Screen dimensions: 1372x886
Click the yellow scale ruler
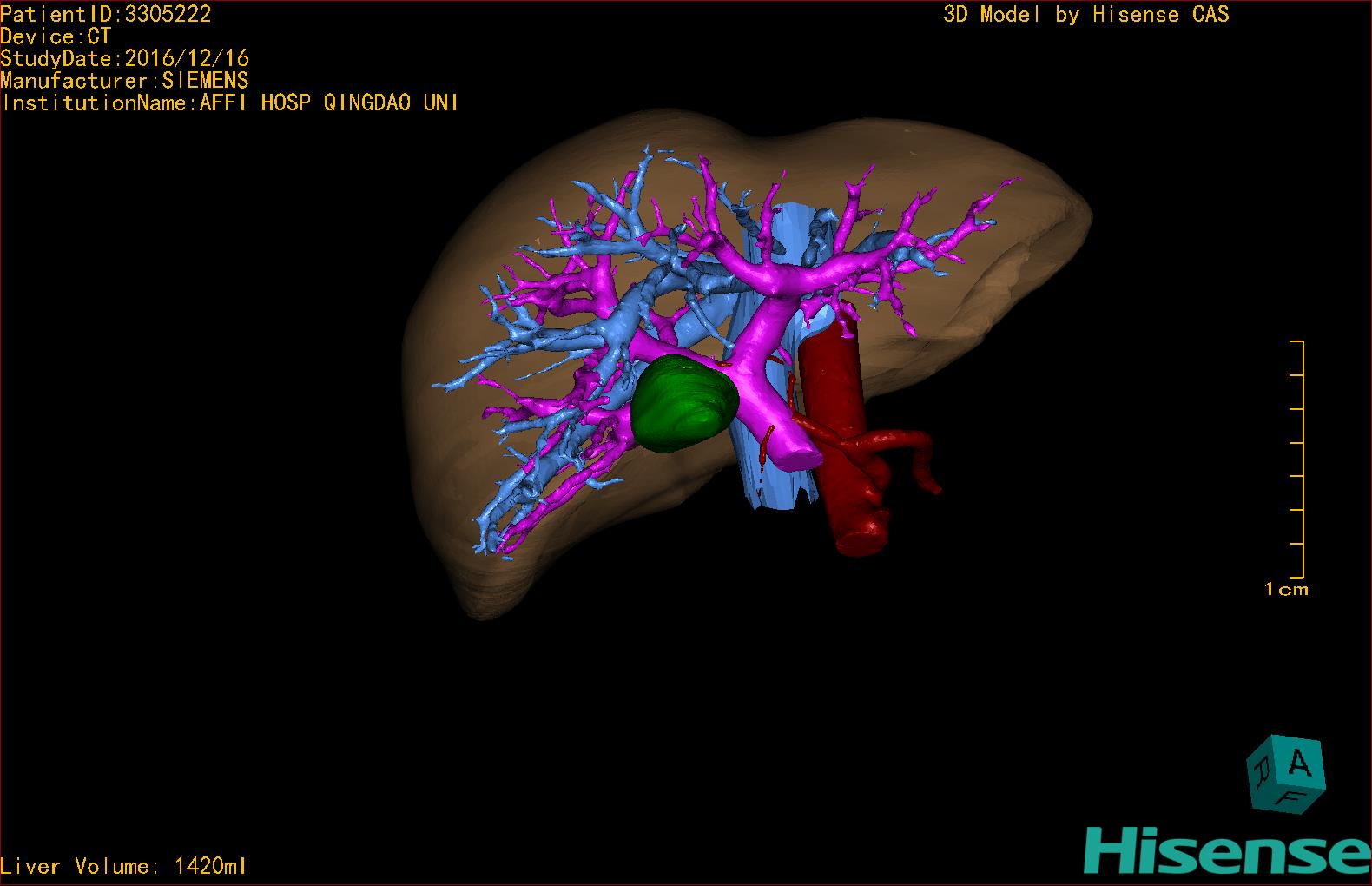(x=1297, y=460)
